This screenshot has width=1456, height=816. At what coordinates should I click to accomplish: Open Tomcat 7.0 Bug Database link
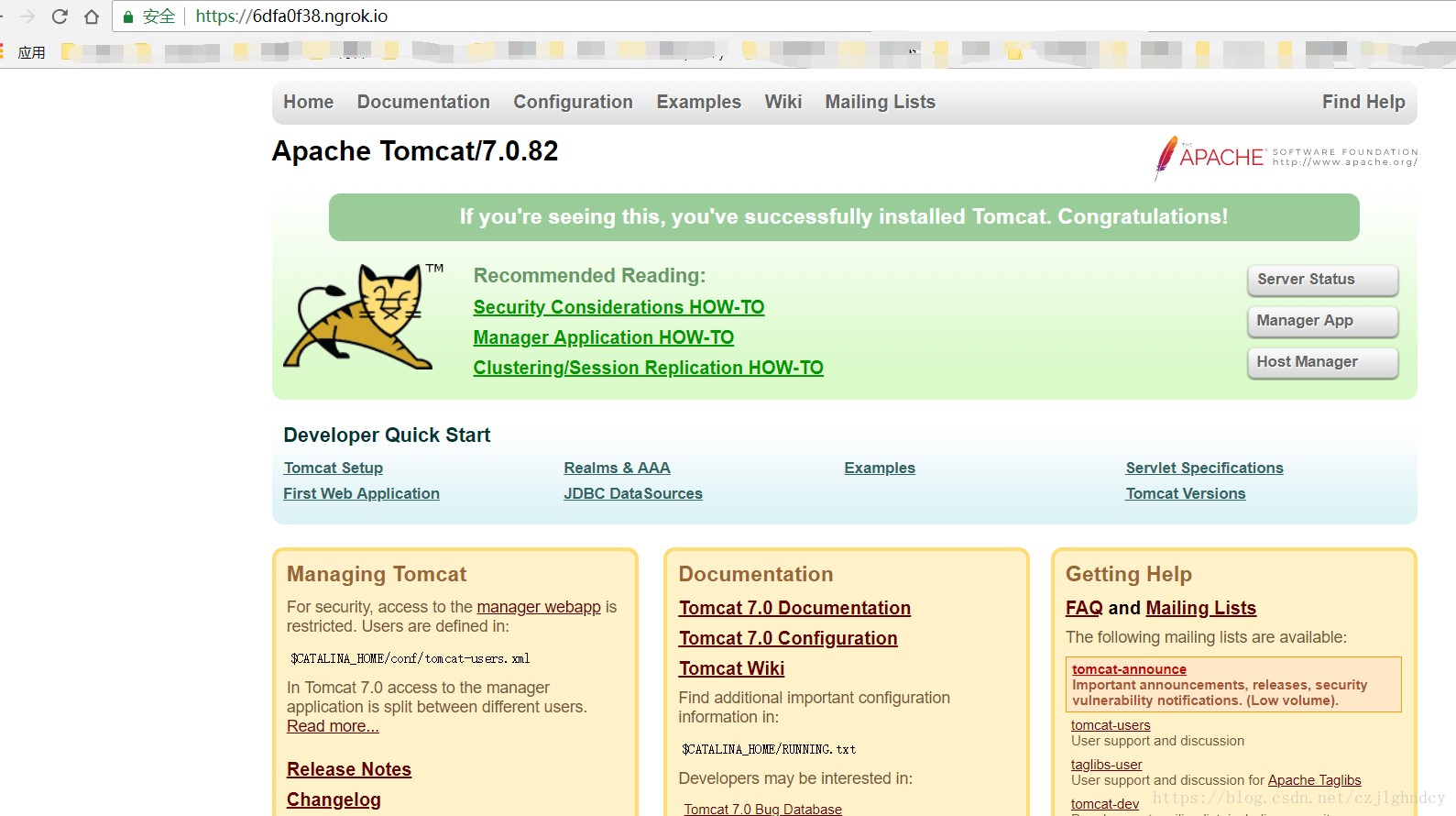pyautogui.click(x=762, y=809)
